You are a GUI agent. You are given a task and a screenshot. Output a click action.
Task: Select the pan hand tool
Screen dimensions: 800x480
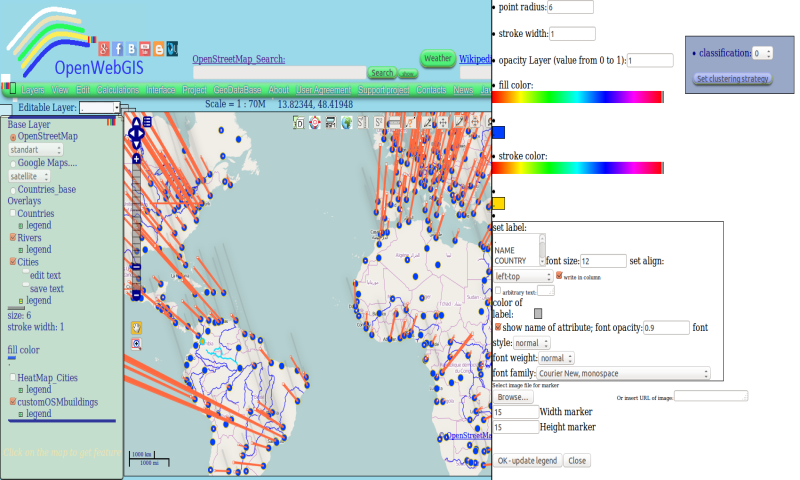click(x=136, y=327)
